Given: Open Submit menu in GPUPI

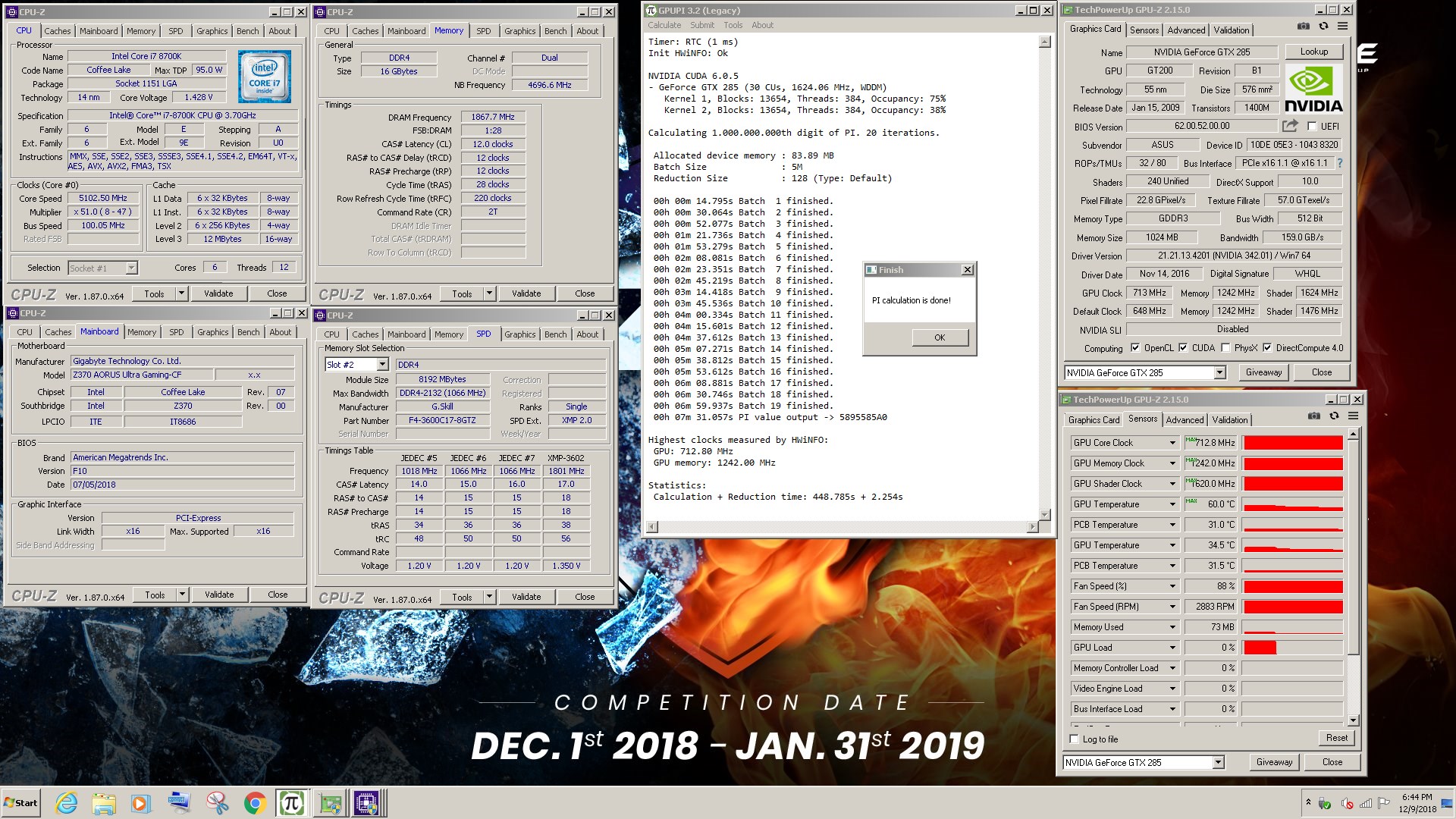Looking at the screenshot, I should point(702,25).
